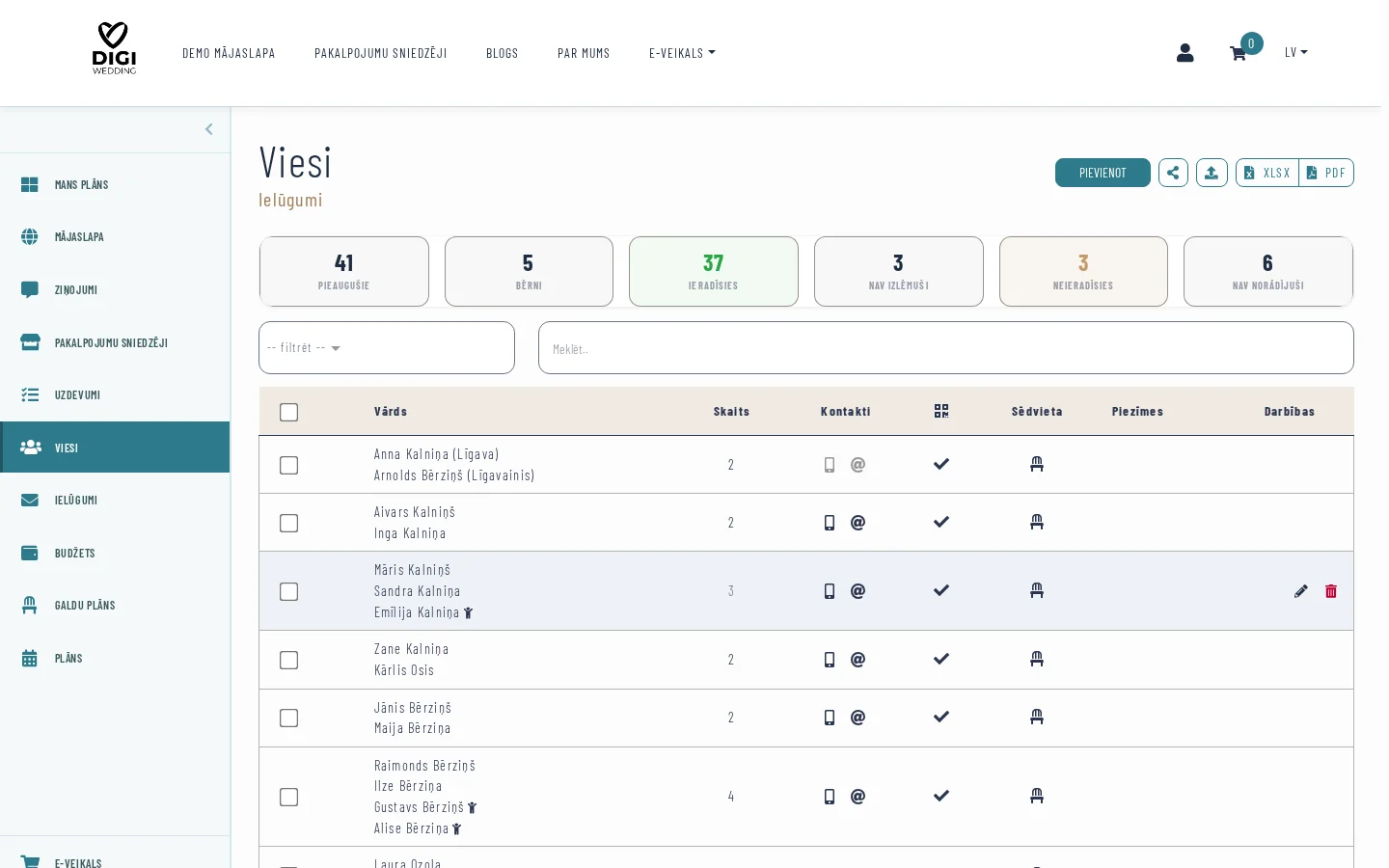Open the shopping cart icon
This screenshot has height=868, width=1389.
1238,53
